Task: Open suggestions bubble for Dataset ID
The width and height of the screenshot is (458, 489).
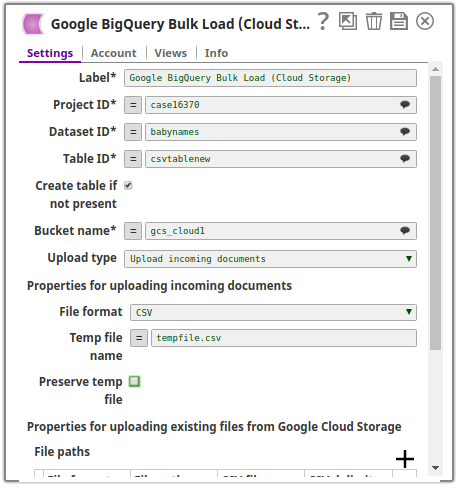Action: coord(405,132)
